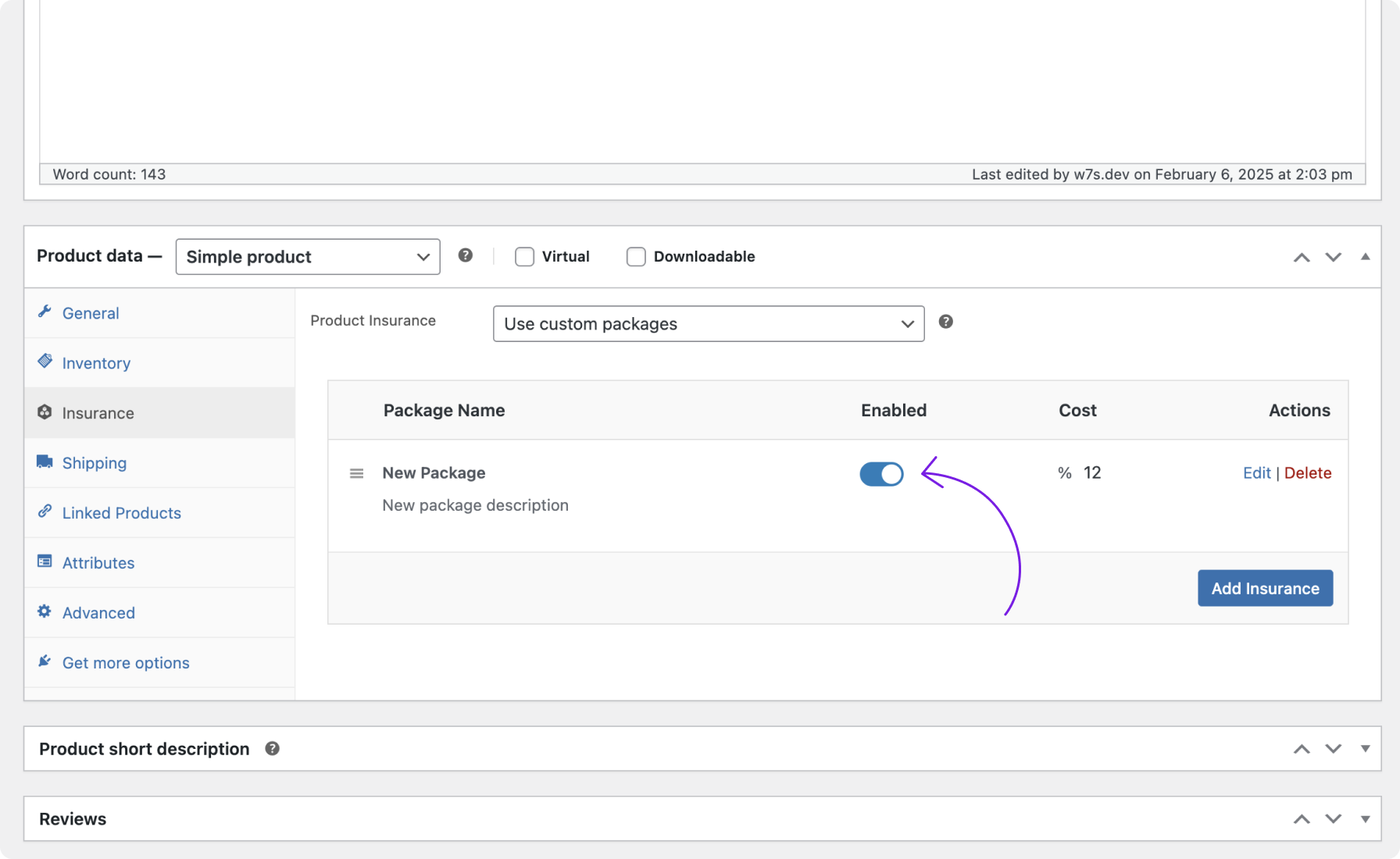The width and height of the screenshot is (1400, 859).
Task: Grab the New Package drag handle
Action: tap(356, 473)
